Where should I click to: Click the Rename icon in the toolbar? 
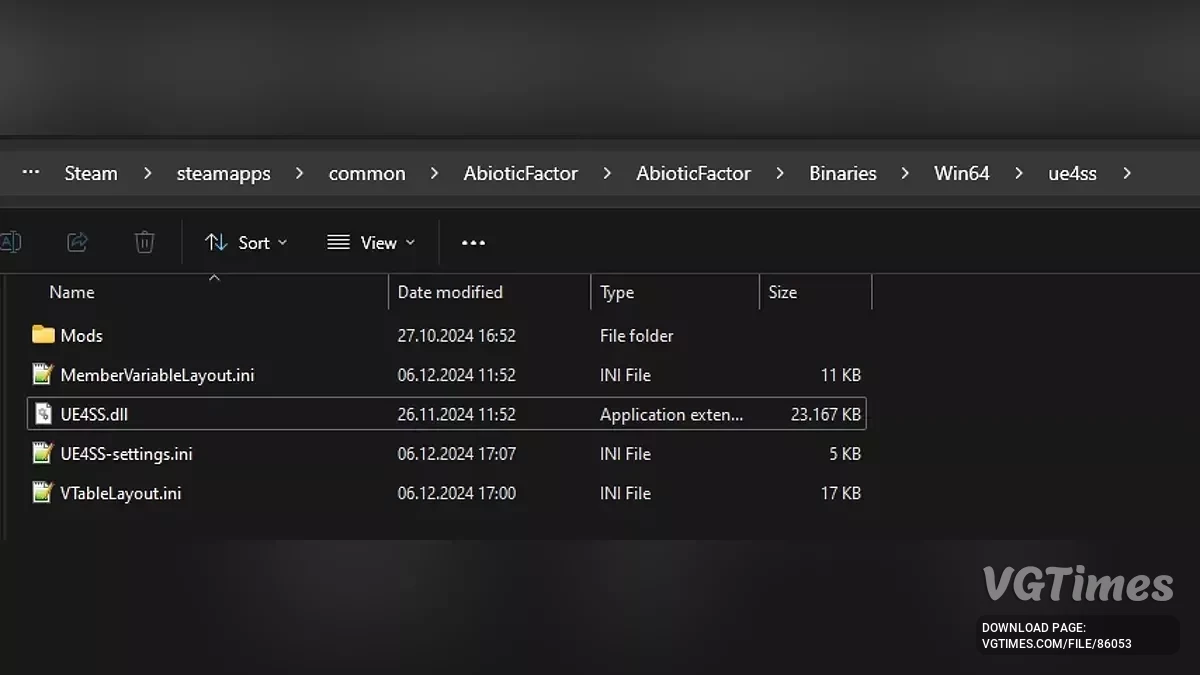click(x=11, y=242)
